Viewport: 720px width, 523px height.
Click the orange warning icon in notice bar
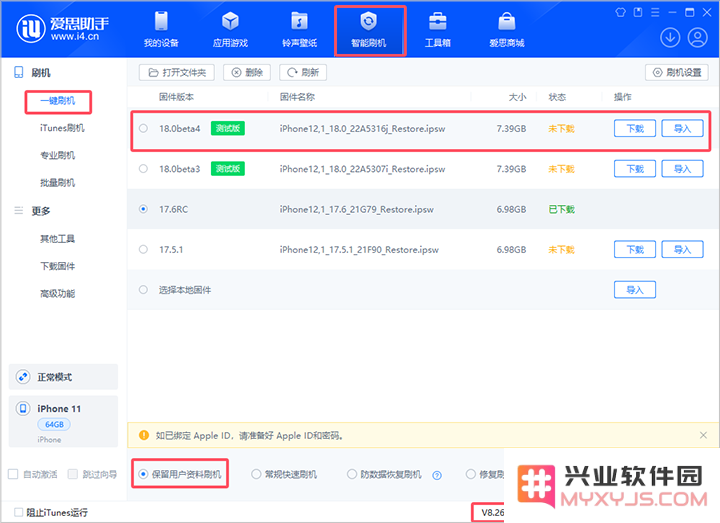click(x=144, y=435)
